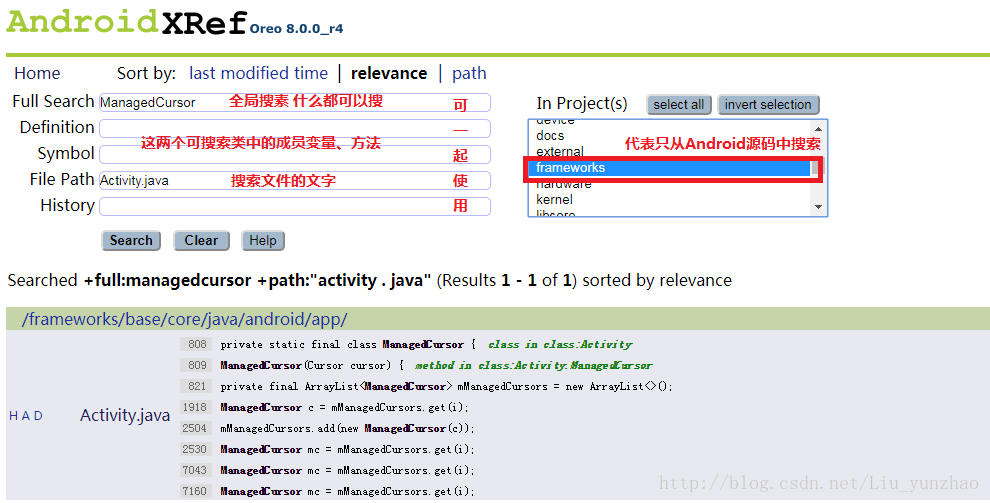Focus the History input field
Screen dimensions: 990x503
pyautogui.click(x=295, y=206)
